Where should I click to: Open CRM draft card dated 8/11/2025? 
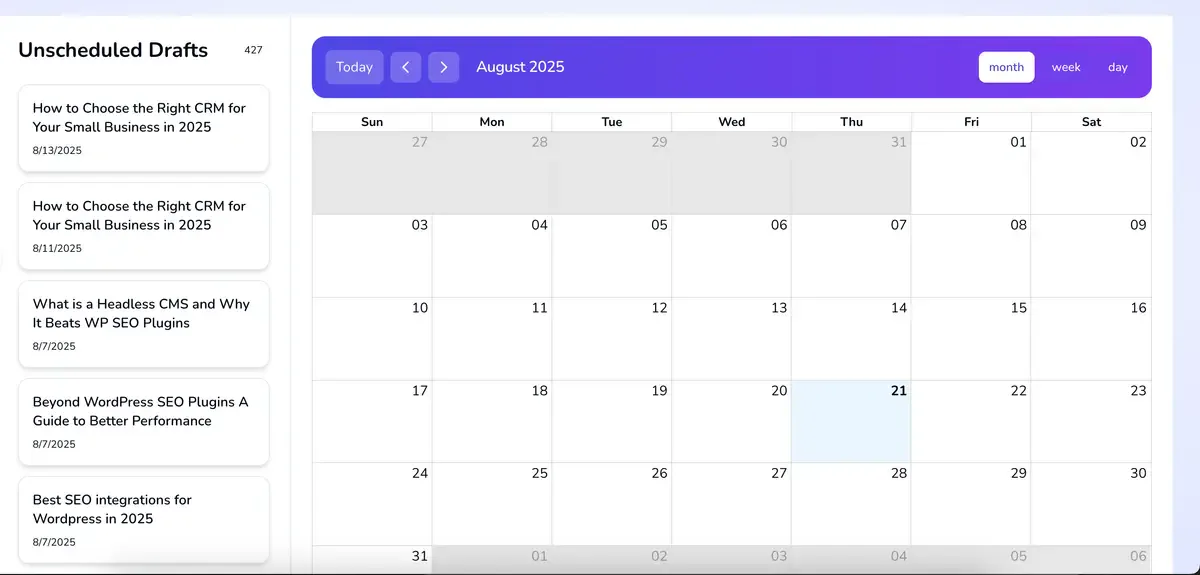click(144, 226)
